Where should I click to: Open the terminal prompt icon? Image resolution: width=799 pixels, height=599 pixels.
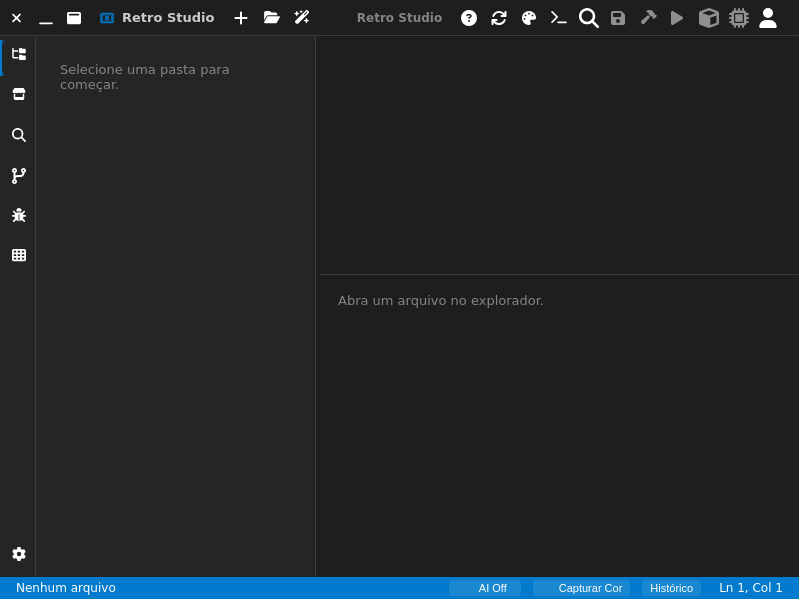click(558, 18)
